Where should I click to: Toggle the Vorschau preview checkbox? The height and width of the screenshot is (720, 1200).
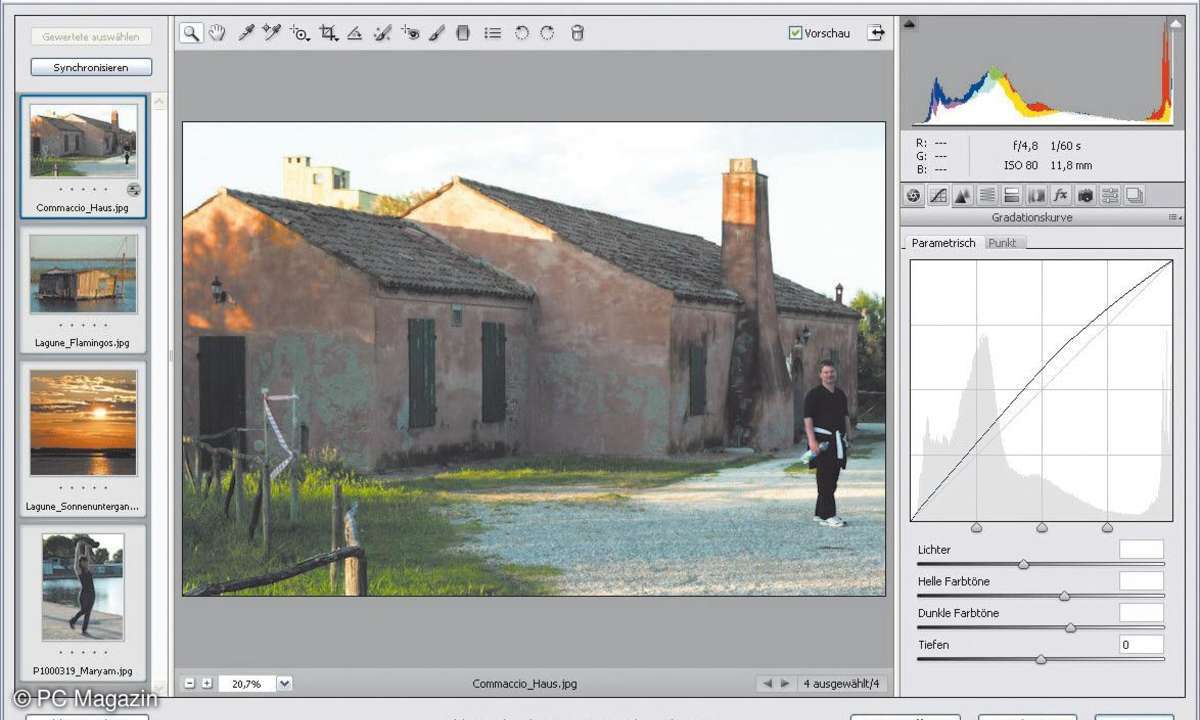pos(795,33)
